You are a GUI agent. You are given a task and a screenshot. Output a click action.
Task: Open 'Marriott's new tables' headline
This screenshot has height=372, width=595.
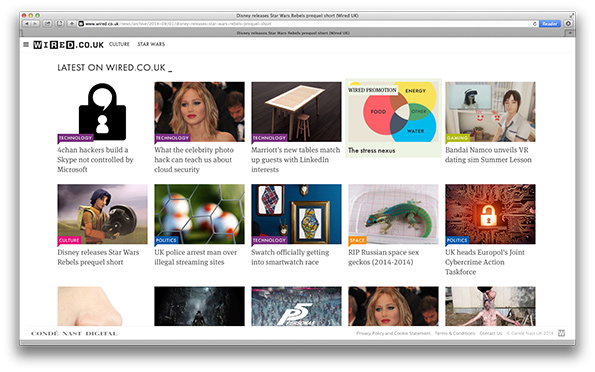pos(296,159)
